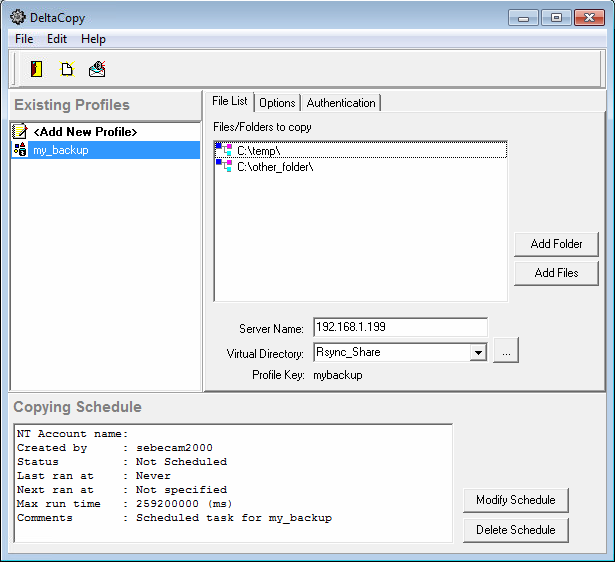This screenshot has width=615, height=562.
Task: Click the New Profile page toolbar icon
Action: [67, 69]
